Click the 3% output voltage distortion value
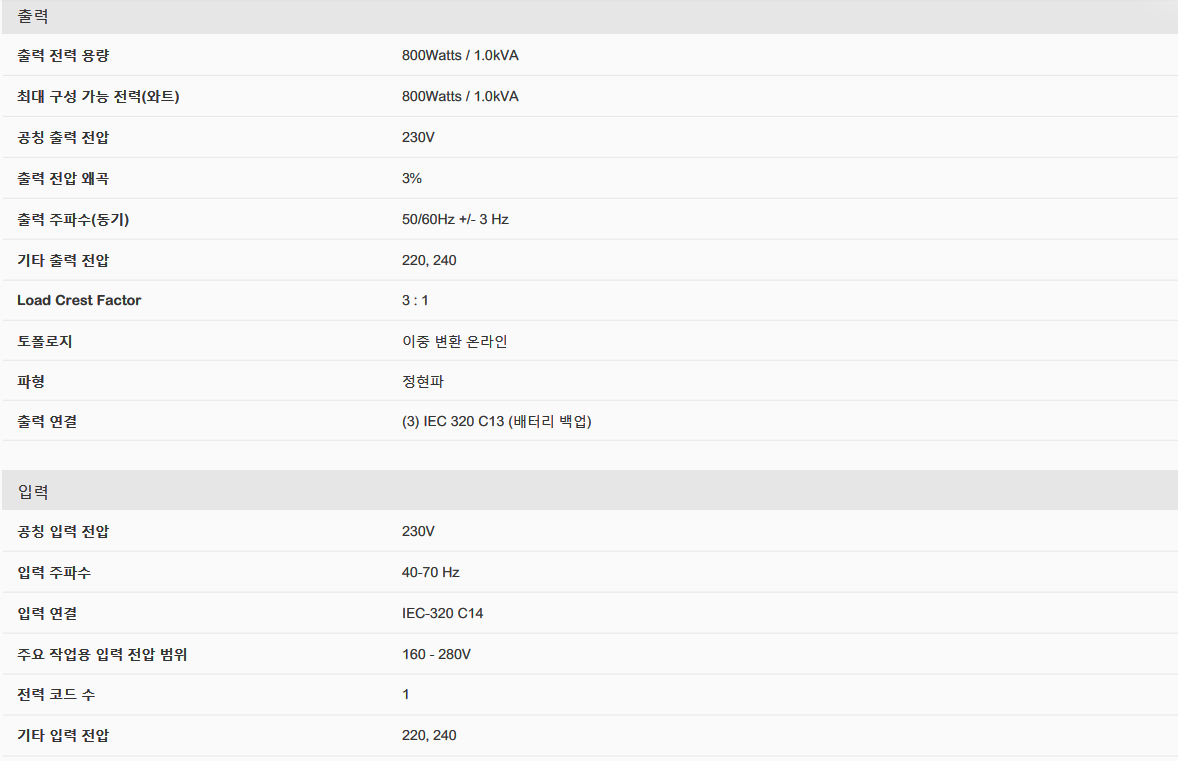 tap(412, 178)
